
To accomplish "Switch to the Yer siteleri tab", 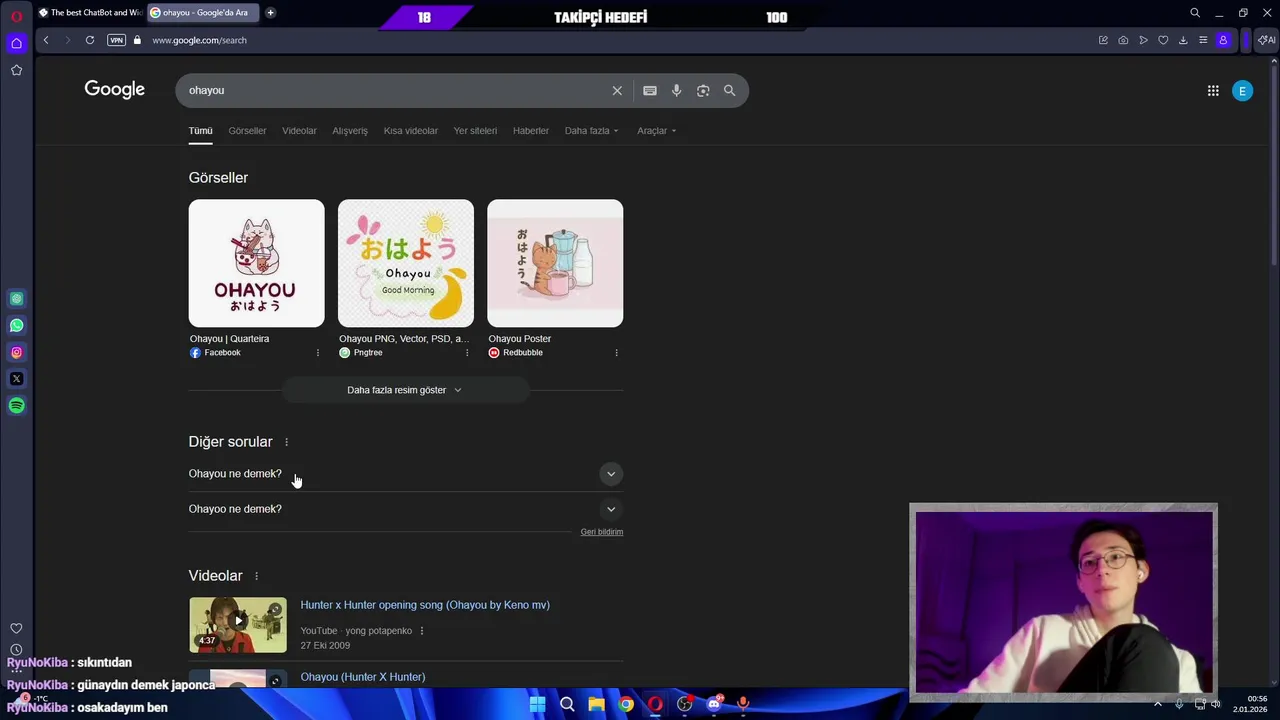I will click(x=475, y=131).
